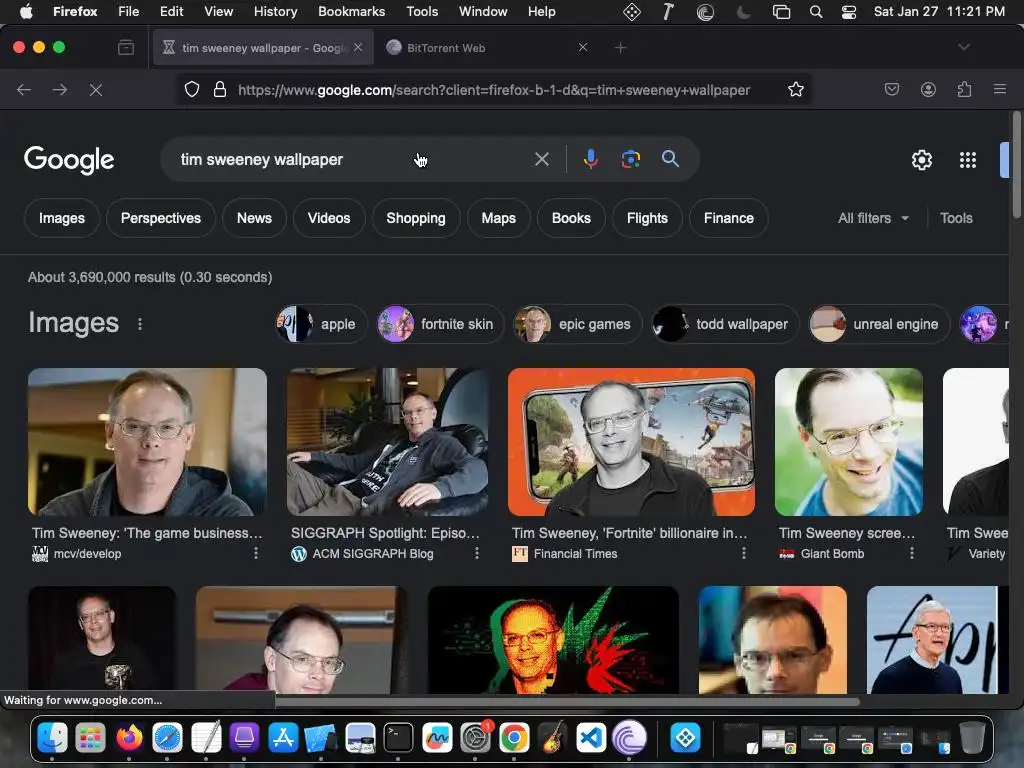1024x768 pixels.
Task: Click the magnifying glass search button
Action: tap(670, 159)
